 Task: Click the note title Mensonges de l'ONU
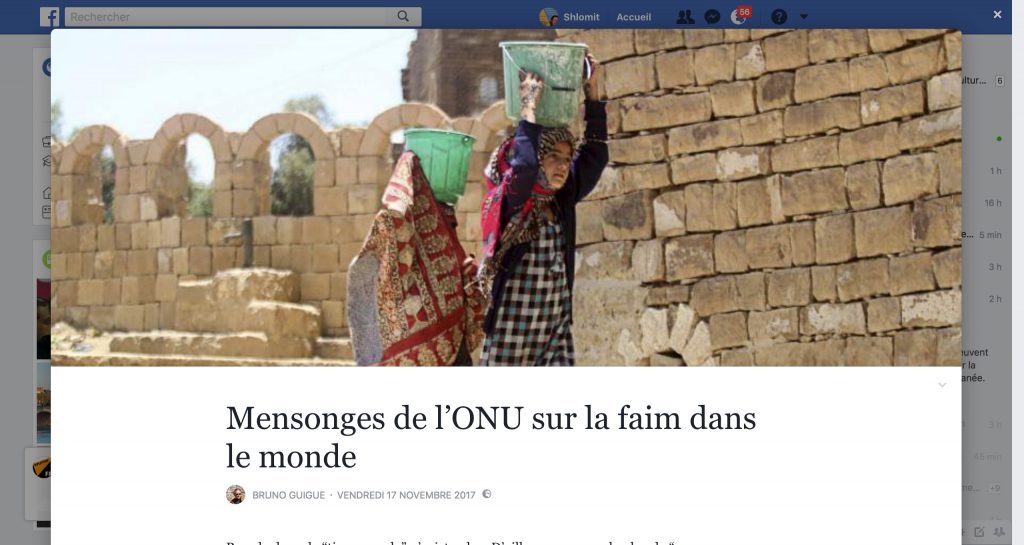click(490, 437)
